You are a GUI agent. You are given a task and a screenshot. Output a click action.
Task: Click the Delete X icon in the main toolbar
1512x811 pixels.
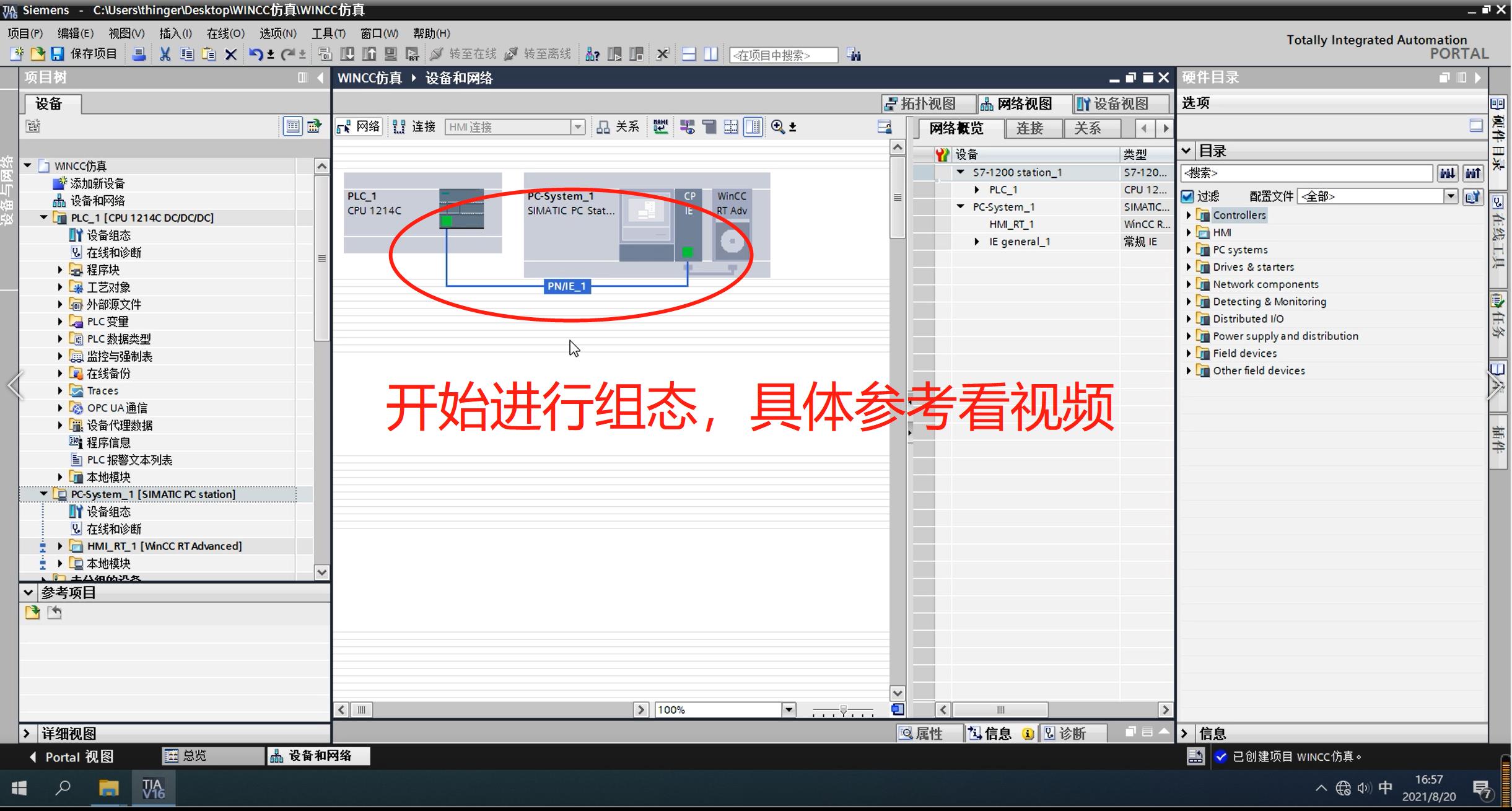point(230,55)
